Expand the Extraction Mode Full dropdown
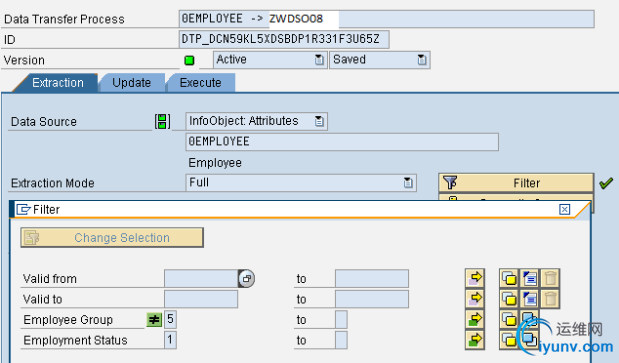 [408, 183]
